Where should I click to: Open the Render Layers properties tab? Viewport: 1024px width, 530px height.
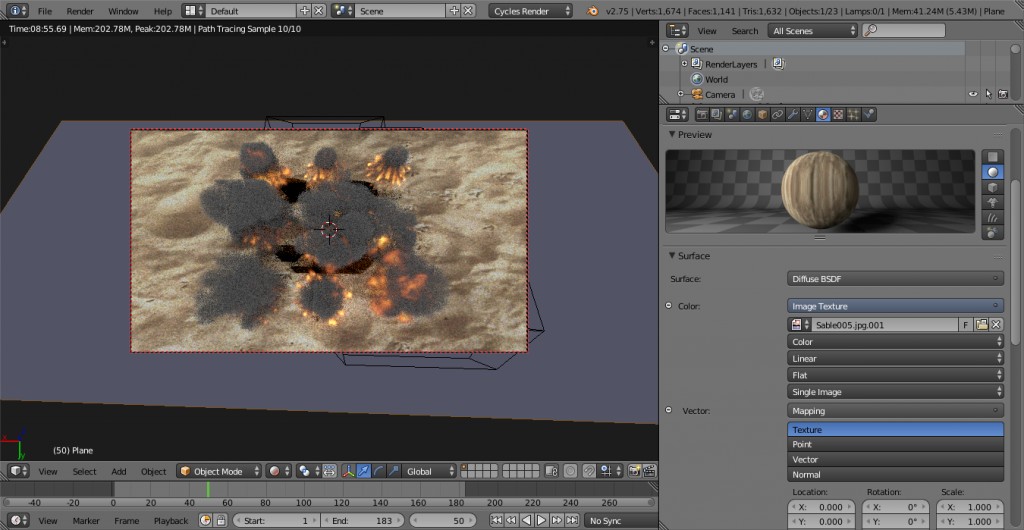click(716, 115)
